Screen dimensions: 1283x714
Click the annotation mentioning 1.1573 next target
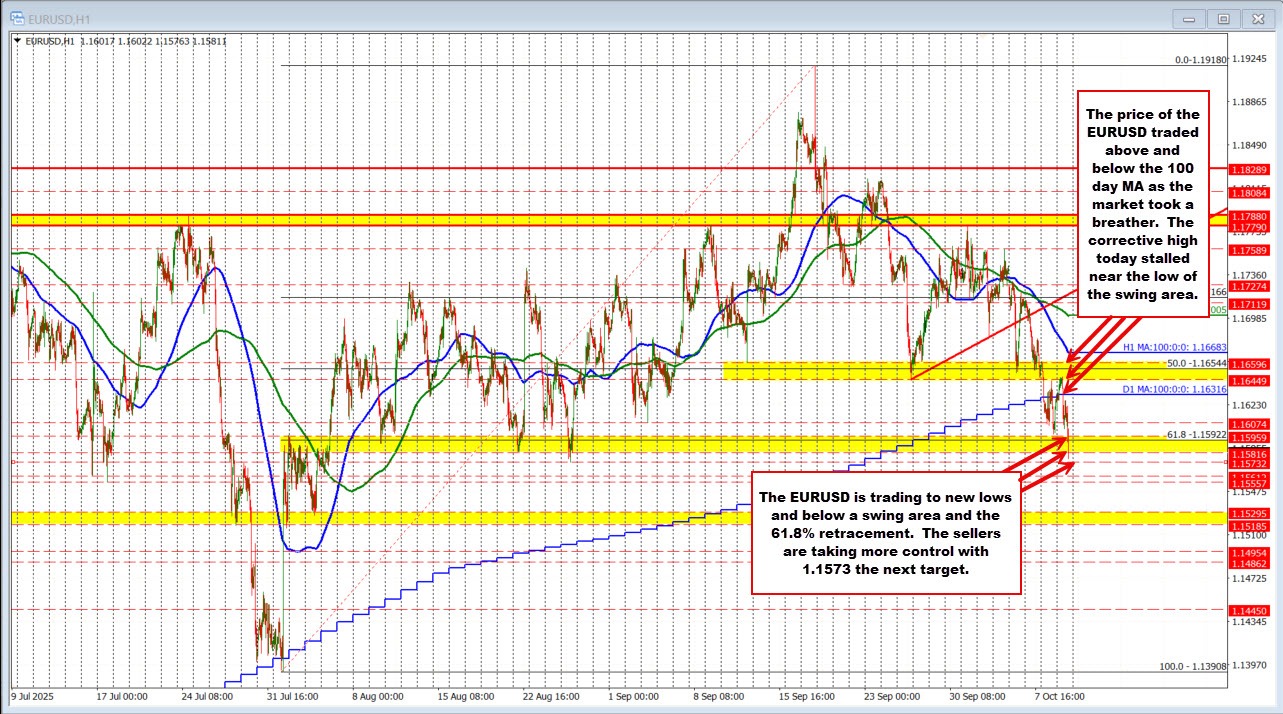pyautogui.click(x=885, y=533)
